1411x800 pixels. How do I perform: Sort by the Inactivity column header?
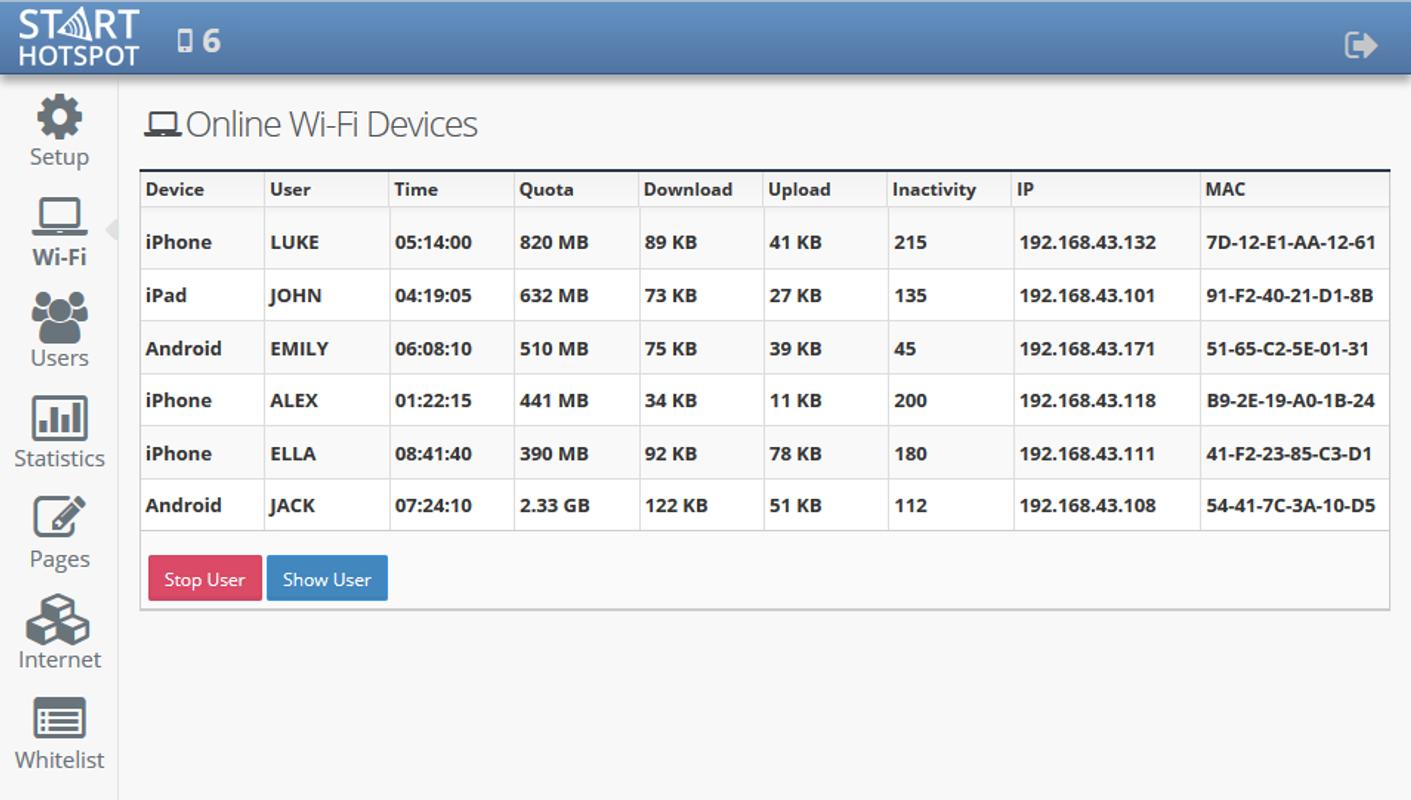(x=934, y=189)
